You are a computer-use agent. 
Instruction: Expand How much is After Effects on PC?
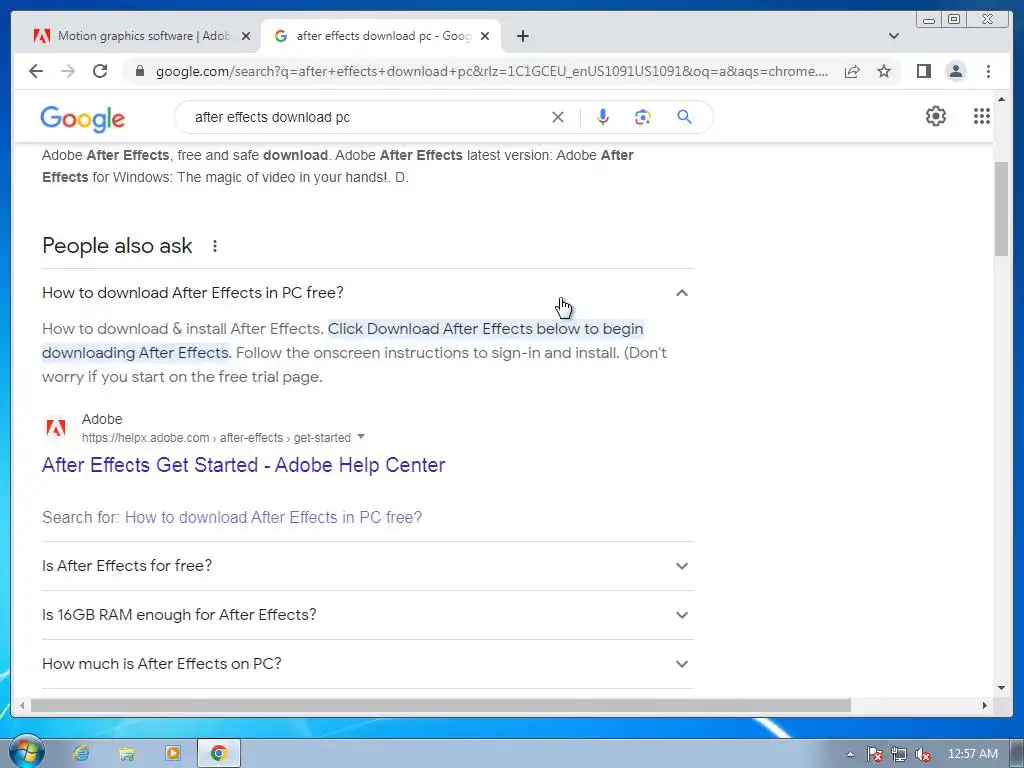367,664
